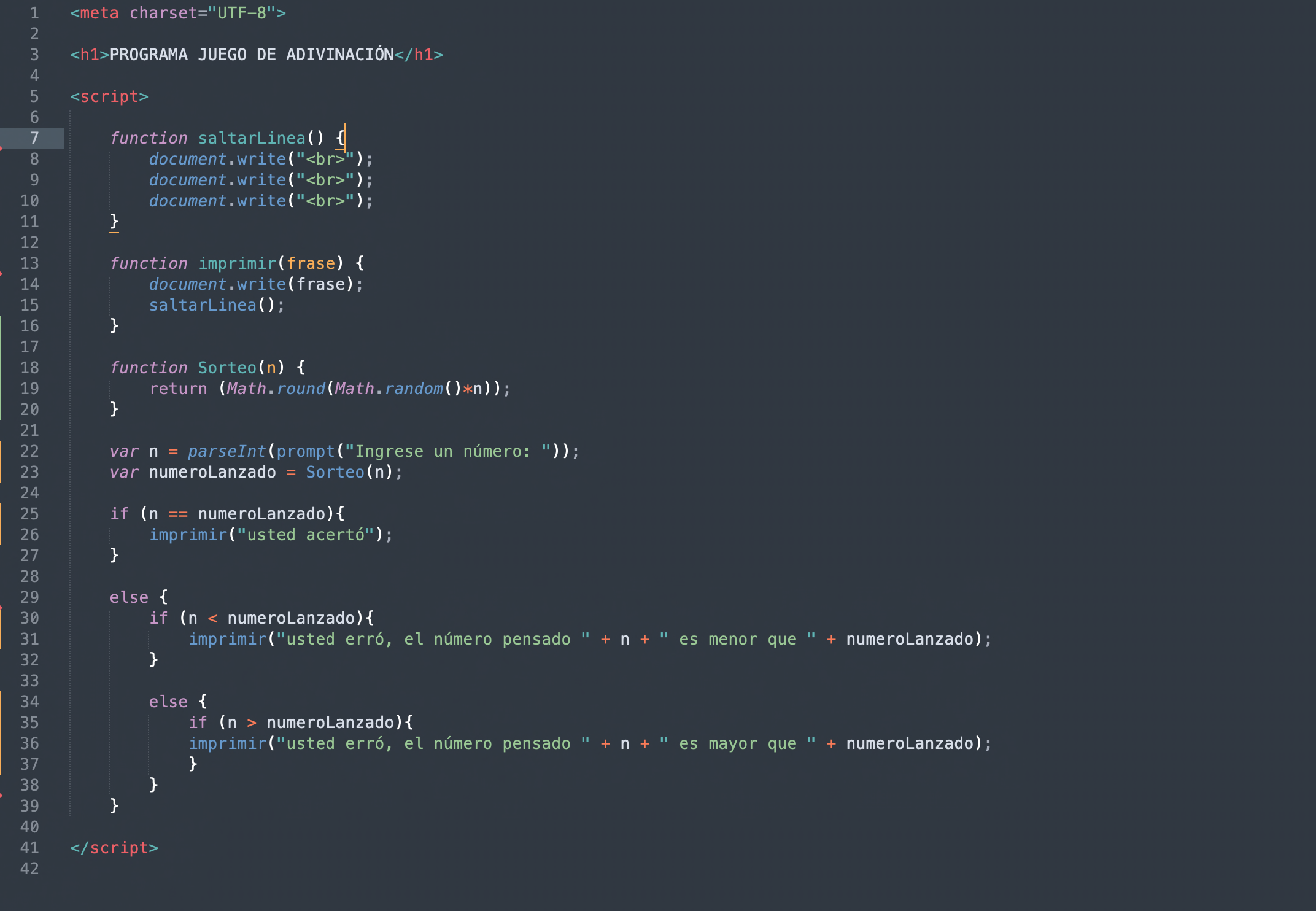Image resolution: width=1316 pixels, height=911 pixels.
Task: Click the == operator on line 25
Action: pyautogui.click(x=178, y=514)
